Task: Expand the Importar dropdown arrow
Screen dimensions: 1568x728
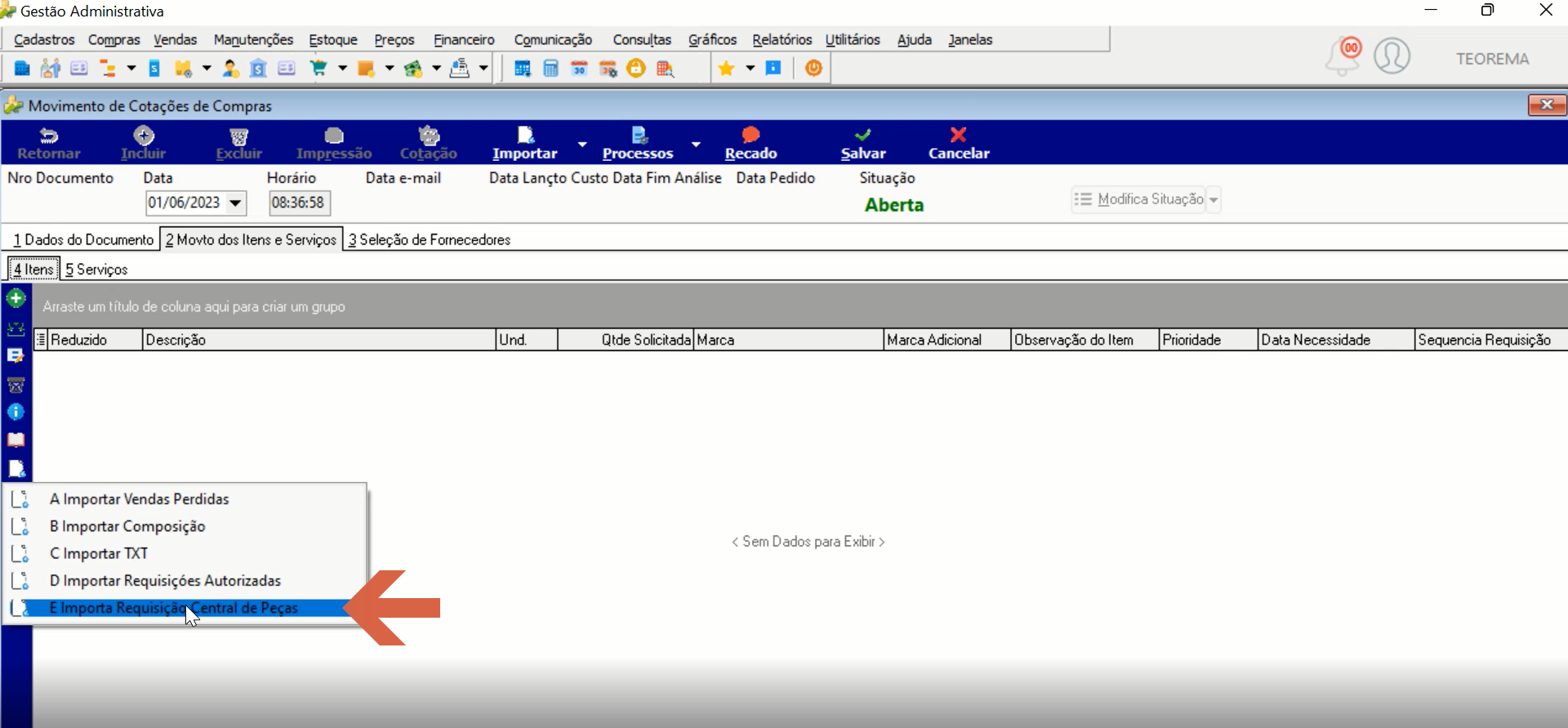Action: [582, 144]
